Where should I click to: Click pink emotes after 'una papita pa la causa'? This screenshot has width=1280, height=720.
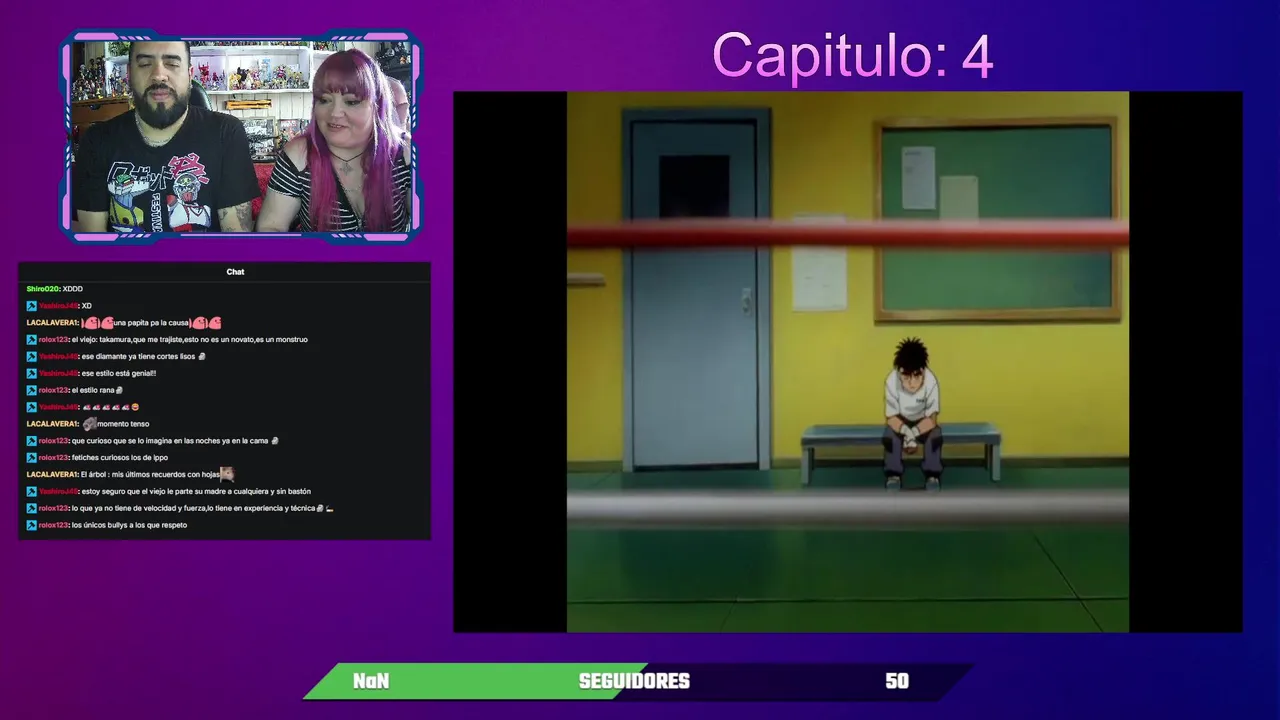point(206,323)
